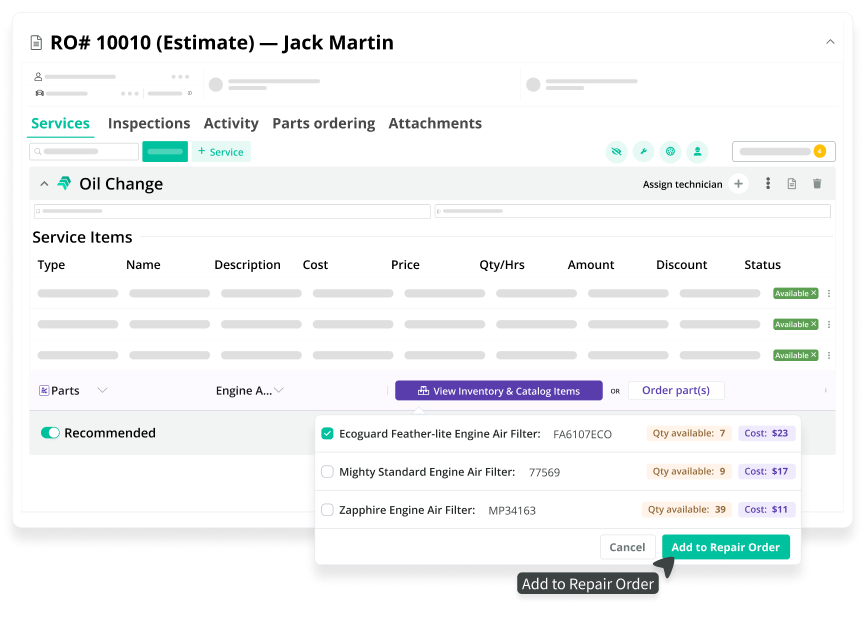Switch to the Inspections tab

tap(149, 123)
